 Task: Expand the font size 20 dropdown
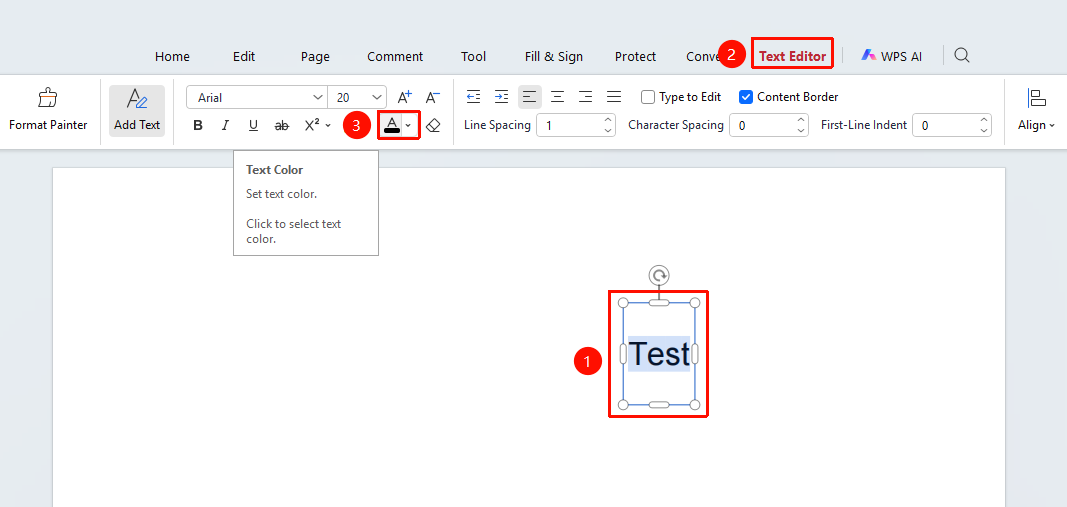click(x=377, y=97)
